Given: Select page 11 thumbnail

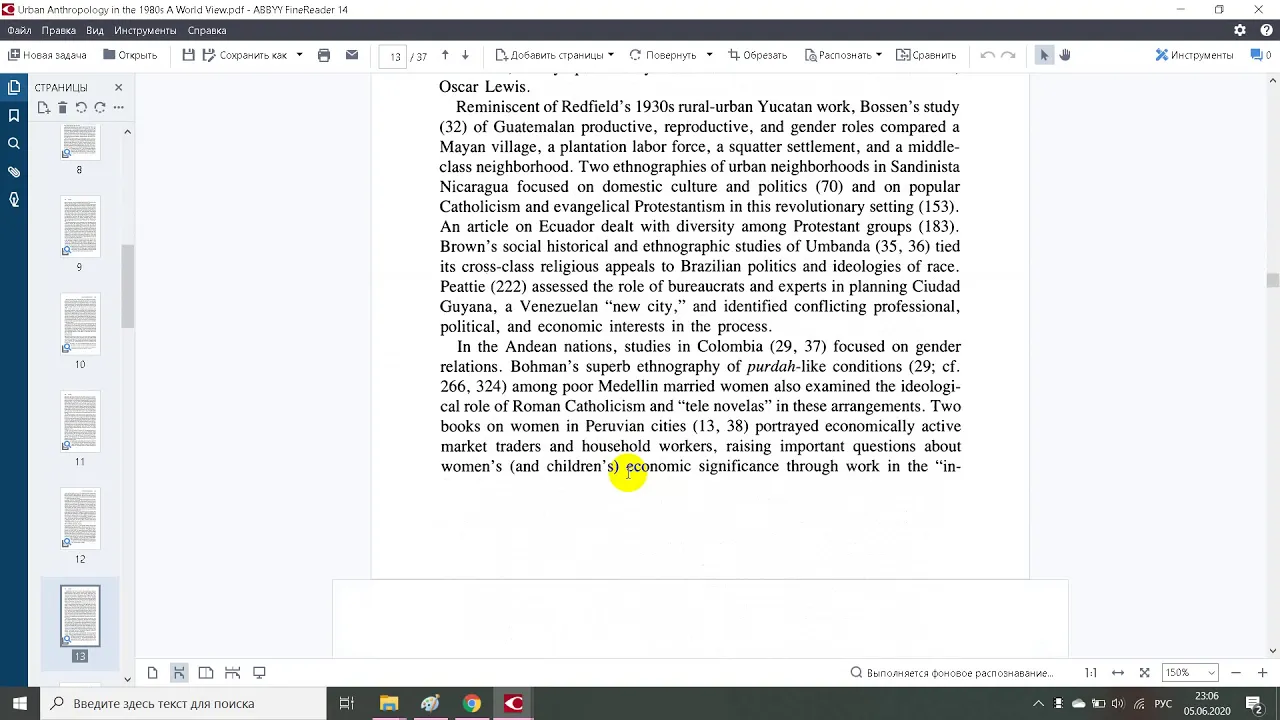Looking at the screenshot, I should coord(80,420).
